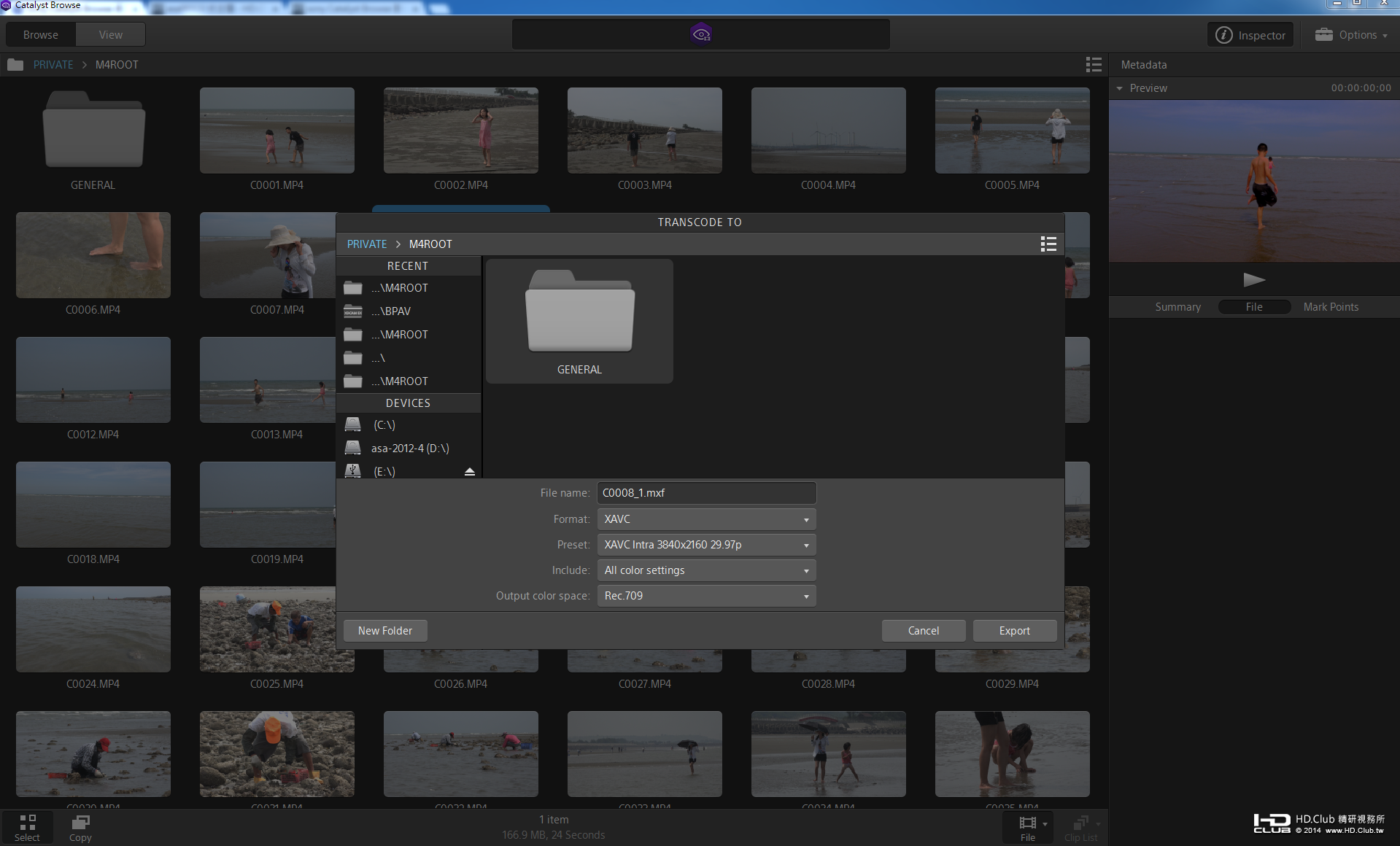Click the Metadata panel header
1400x846 pixels.
1144,65
